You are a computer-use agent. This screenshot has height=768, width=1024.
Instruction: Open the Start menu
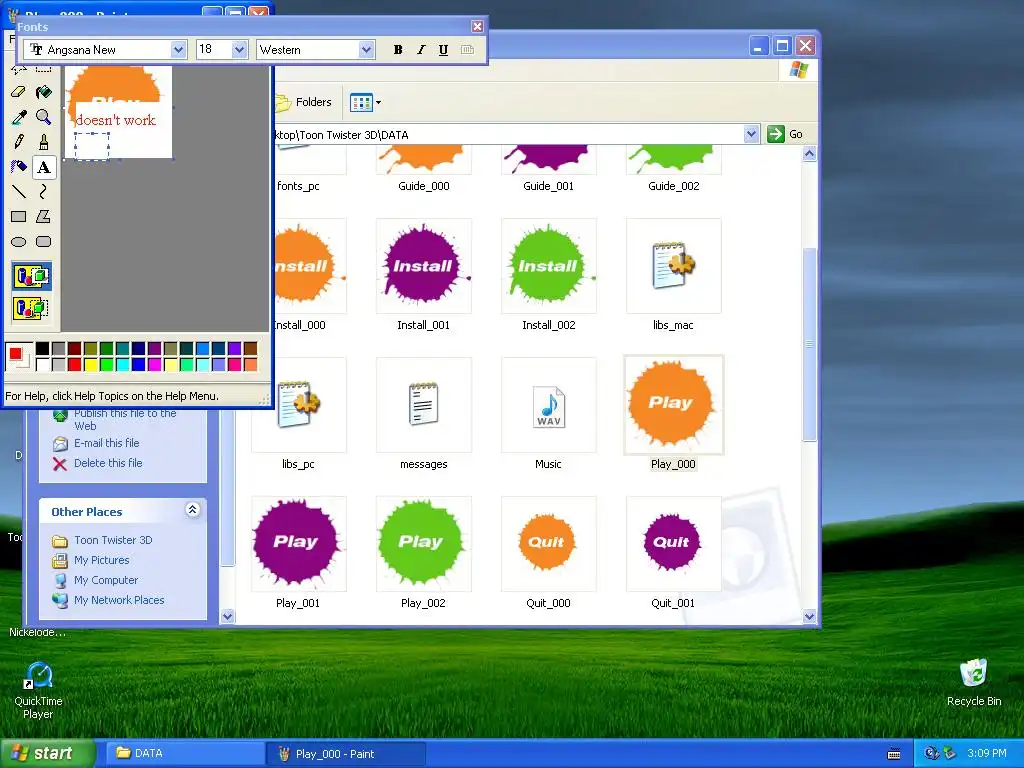tap(48, 753)
